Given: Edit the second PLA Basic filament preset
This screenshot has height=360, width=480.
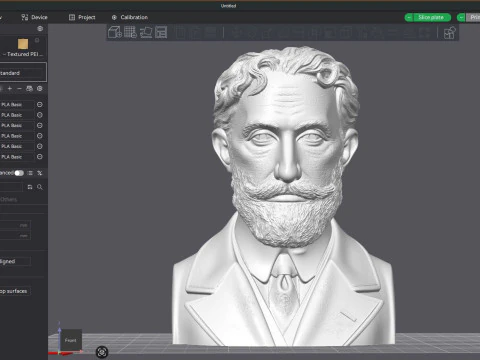Looking at the screenshot, I should coord(40,115).
